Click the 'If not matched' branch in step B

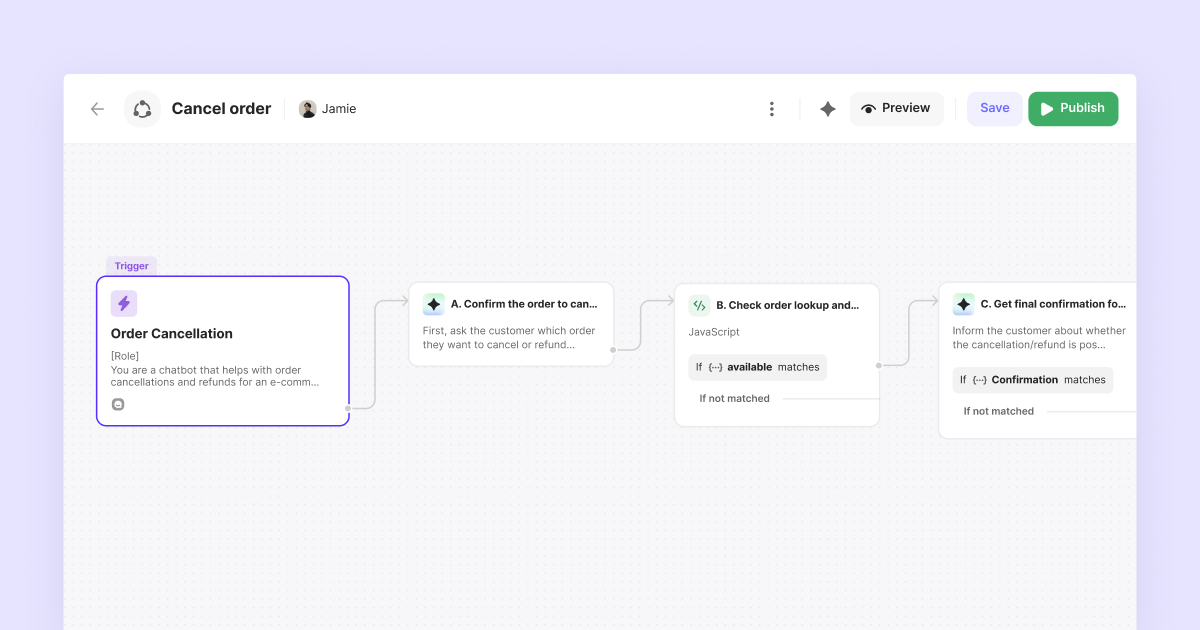coord(734,398)
